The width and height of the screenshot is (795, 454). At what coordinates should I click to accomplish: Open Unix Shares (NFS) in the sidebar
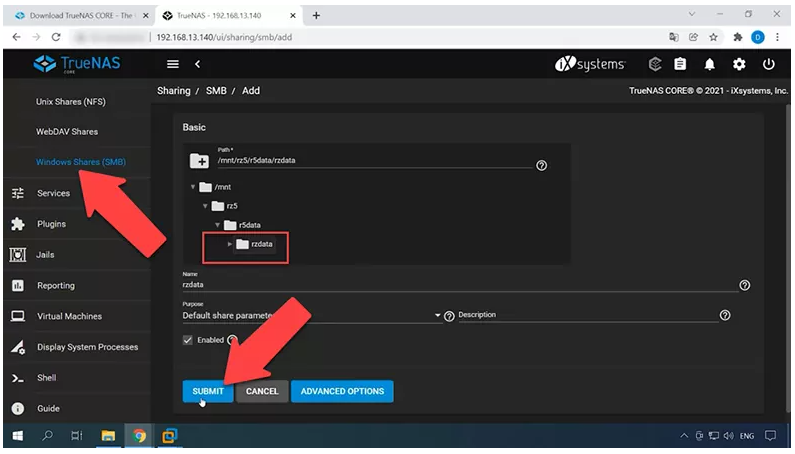coord(71,101)
